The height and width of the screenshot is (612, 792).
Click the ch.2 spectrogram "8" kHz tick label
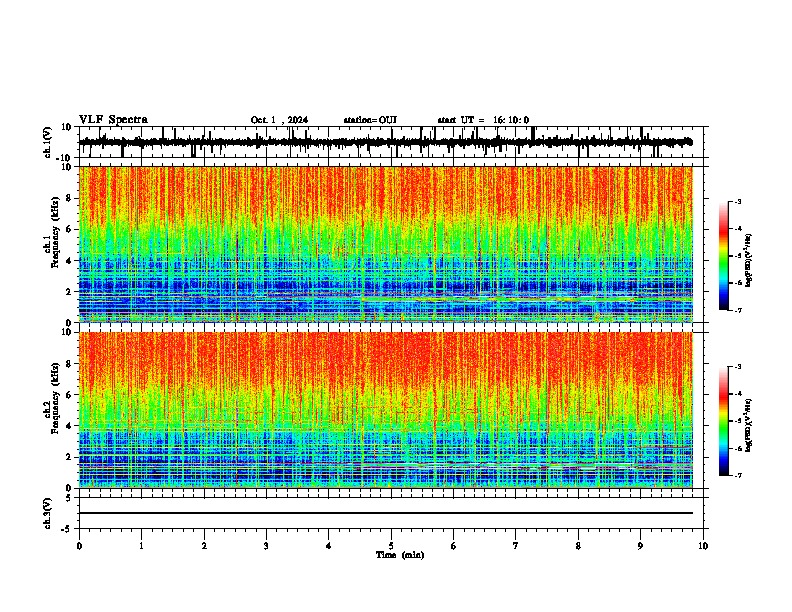click(69, 364)
